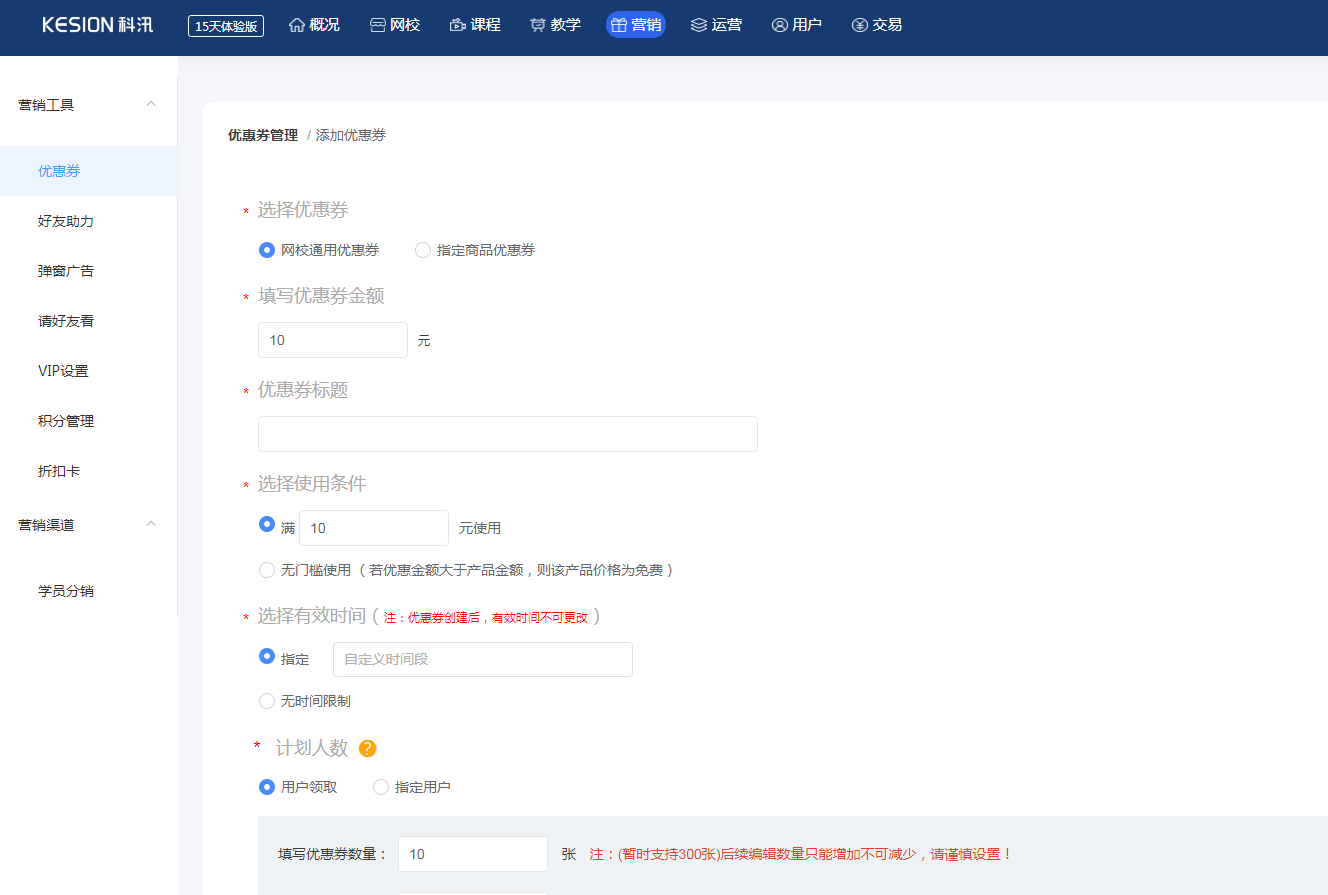This screenshot has width=1328, height=895.
Task: Click the orange help icon beside 计划人数
Action: point(367,748)
